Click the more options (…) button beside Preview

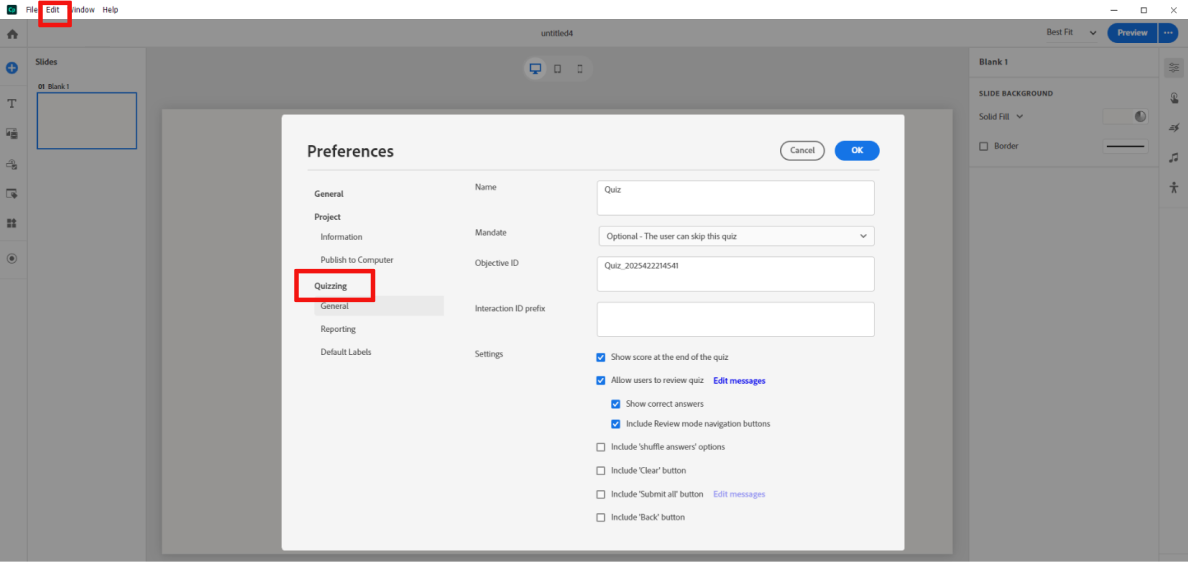pos(1168,33)
